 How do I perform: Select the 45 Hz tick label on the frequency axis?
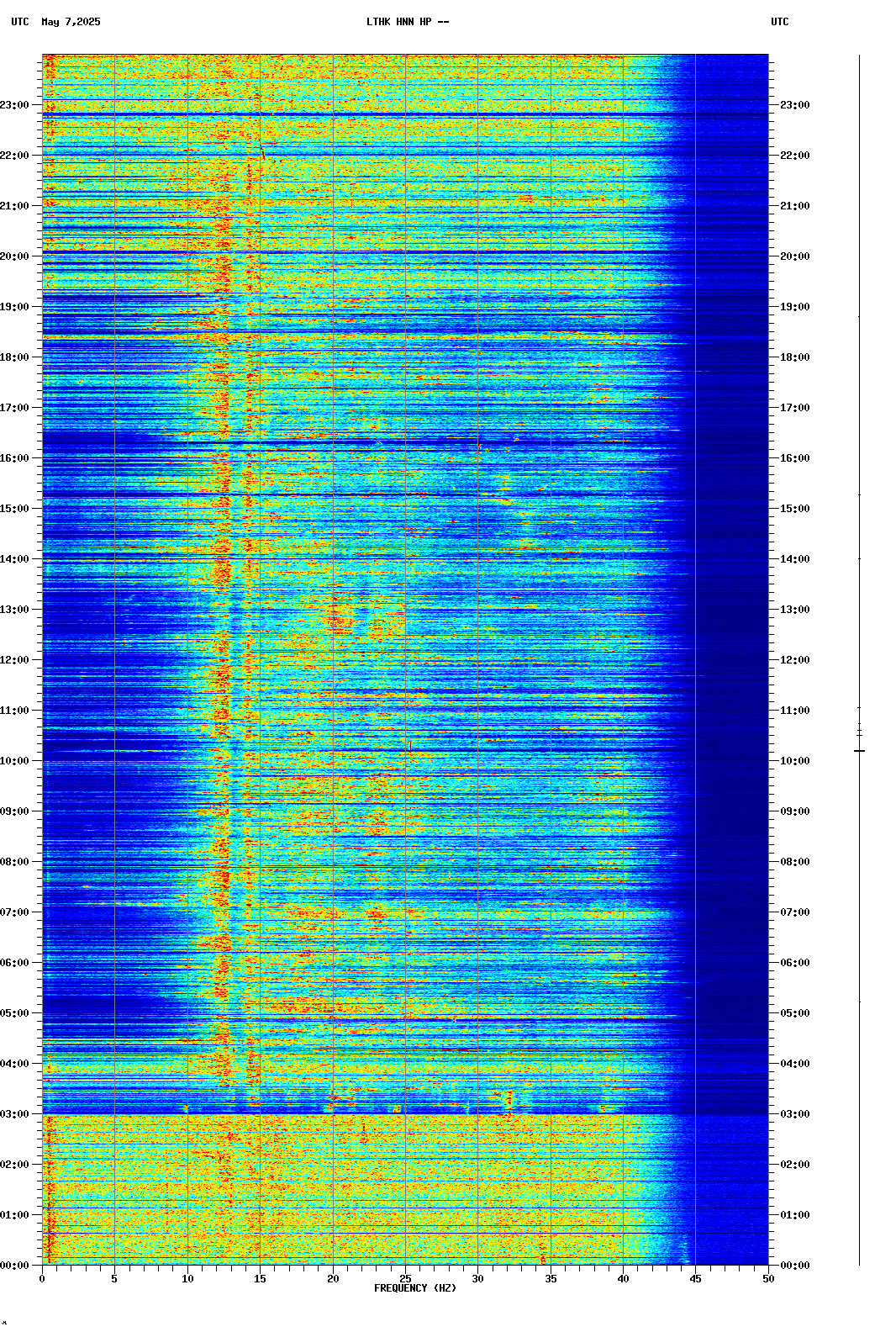pos(695,1279)
